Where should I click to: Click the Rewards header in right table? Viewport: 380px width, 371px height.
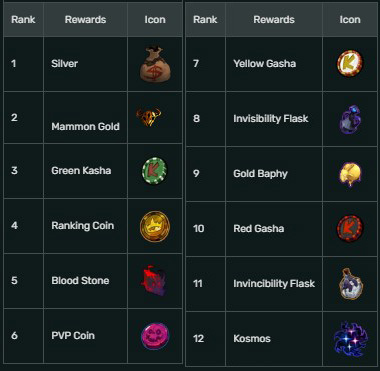(274, 20)
